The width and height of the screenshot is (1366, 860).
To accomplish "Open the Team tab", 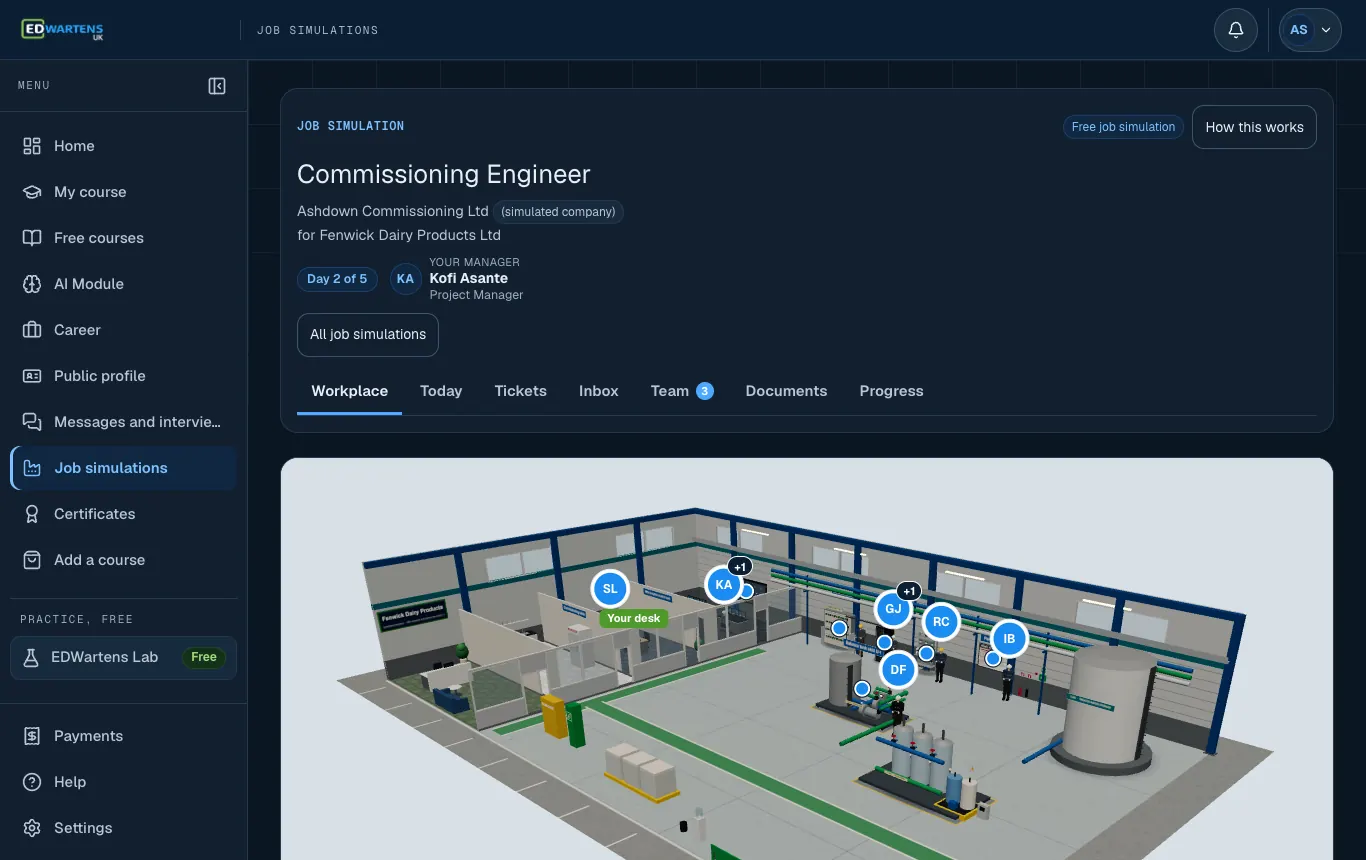I will pyautogui.click(x=682, y=391).
